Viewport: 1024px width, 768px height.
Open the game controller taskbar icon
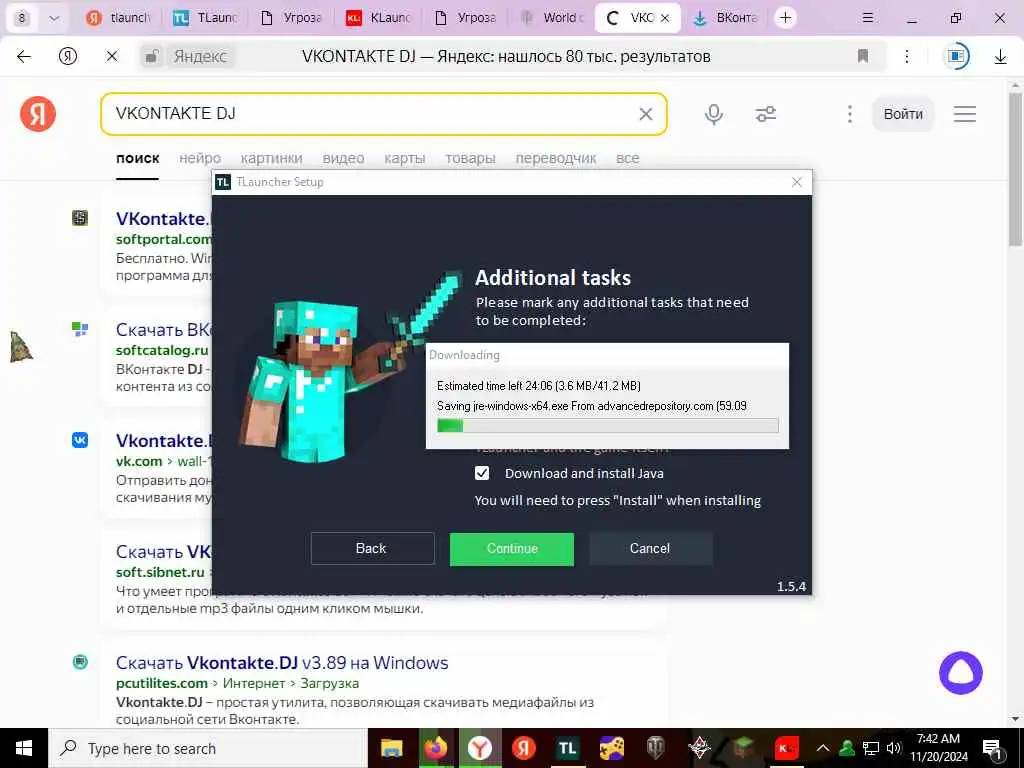[611, 748]
